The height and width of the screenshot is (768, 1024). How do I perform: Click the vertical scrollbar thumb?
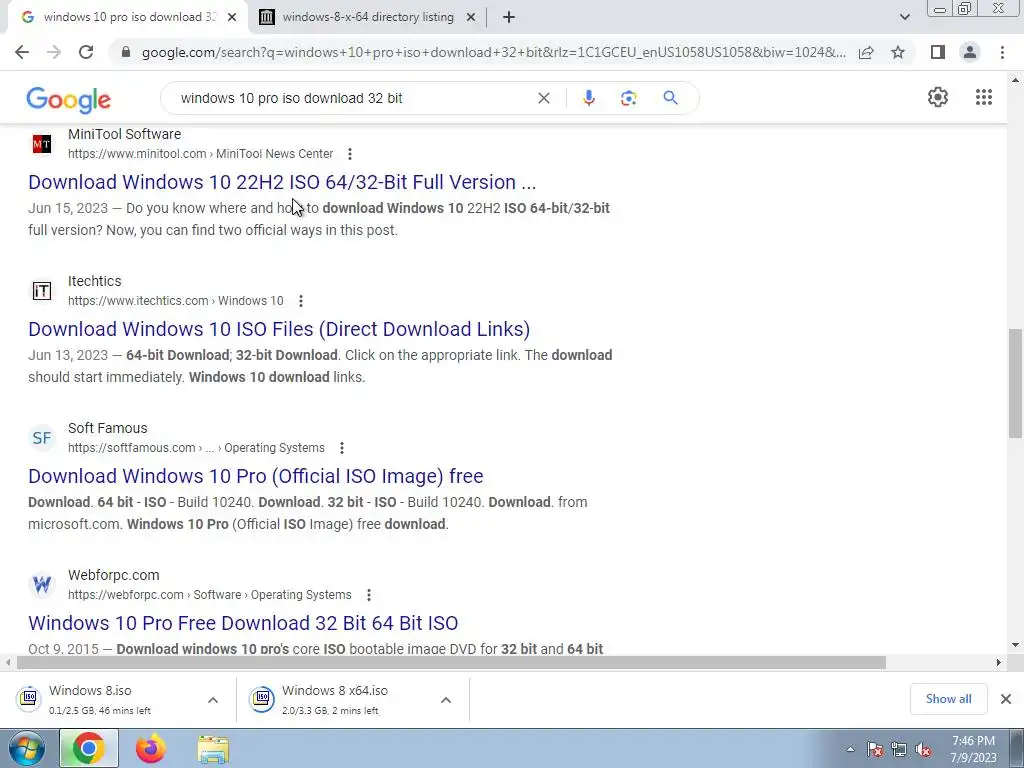point(1015,382)
